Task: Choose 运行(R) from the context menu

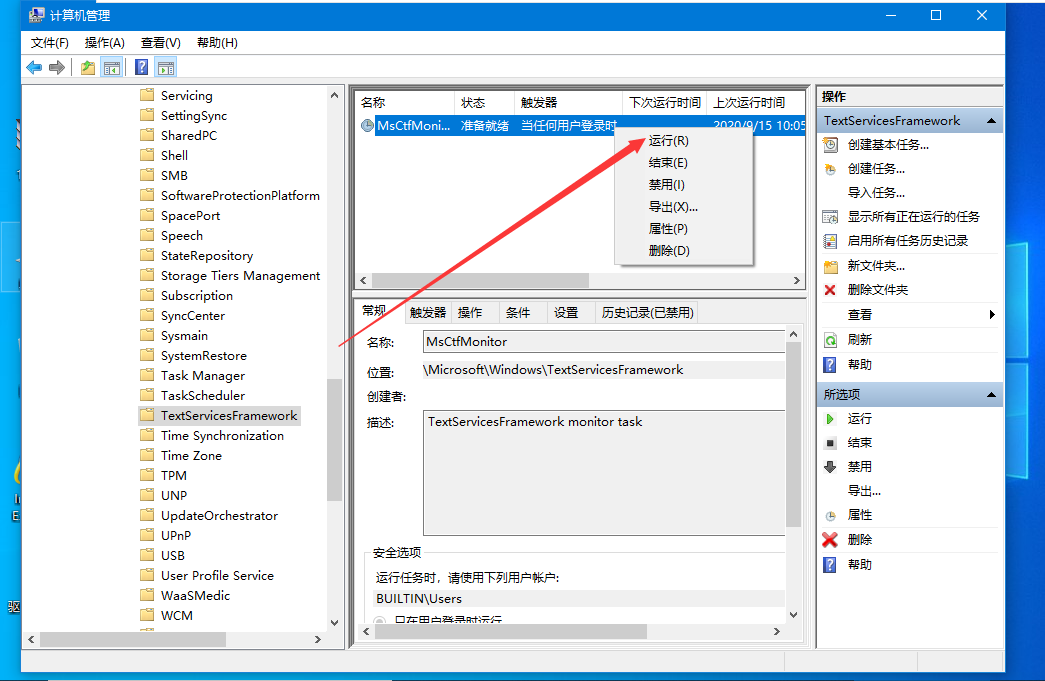Action: click(668, 141)
